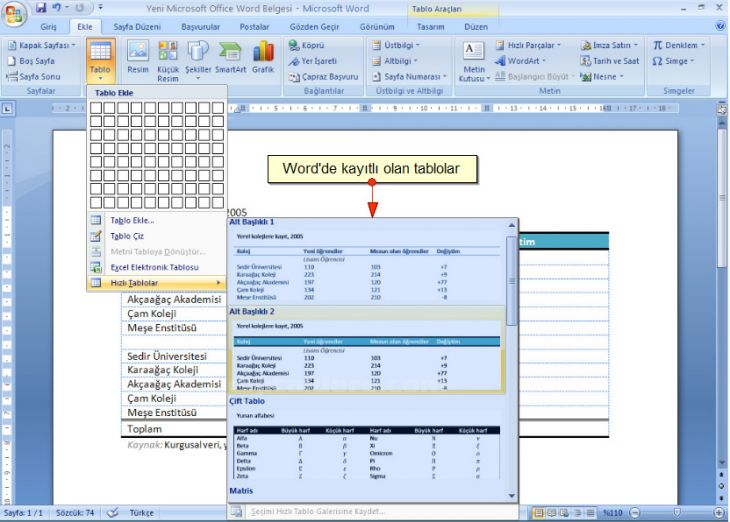Open Hızlı Tablolar submenu
The height and width of the screenshot is (522, 730).
click(157, 283)
